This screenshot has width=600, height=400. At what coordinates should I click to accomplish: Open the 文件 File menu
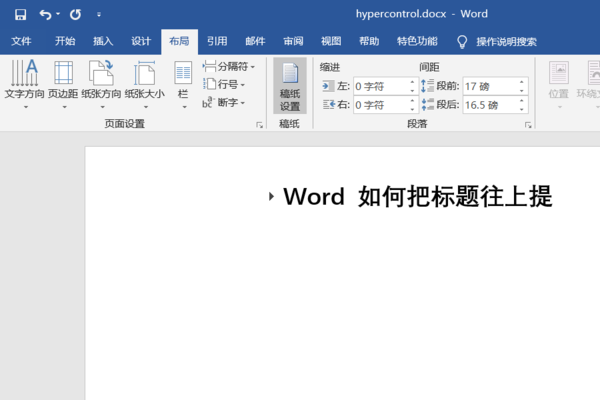point(21,42)
